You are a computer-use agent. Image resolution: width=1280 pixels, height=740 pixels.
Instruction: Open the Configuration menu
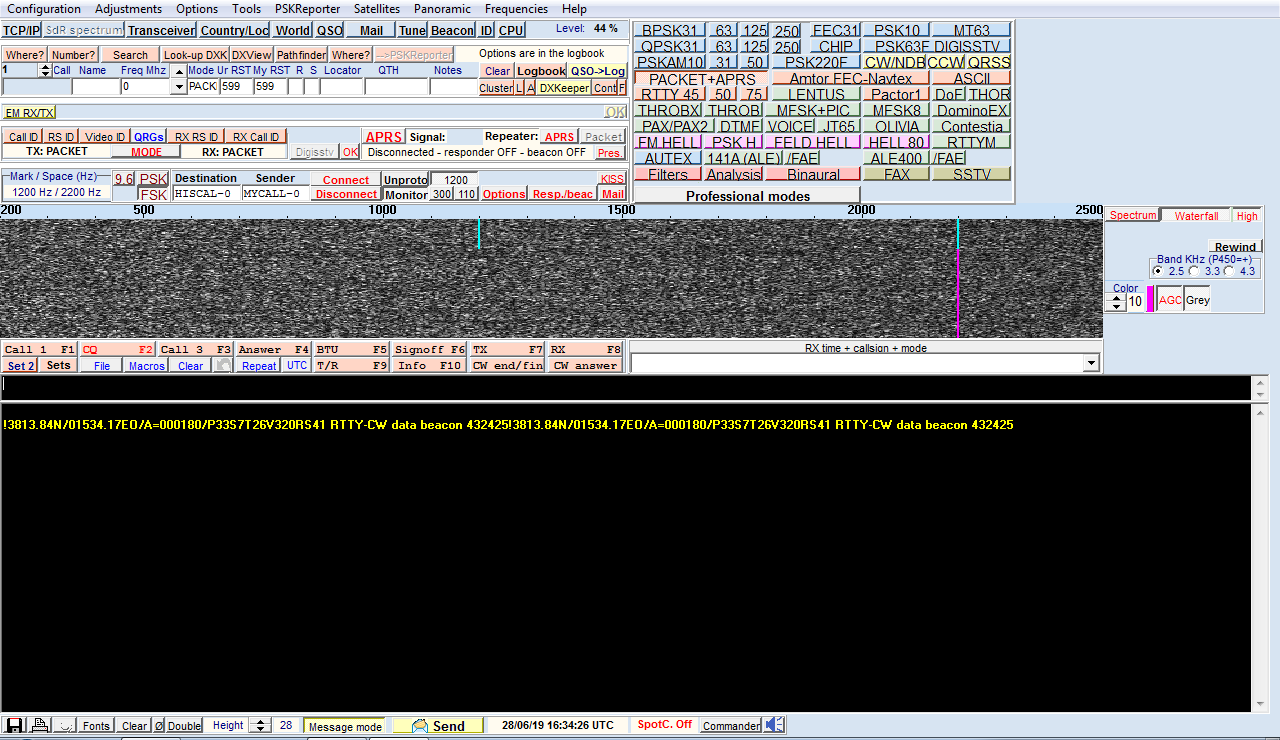44,9
